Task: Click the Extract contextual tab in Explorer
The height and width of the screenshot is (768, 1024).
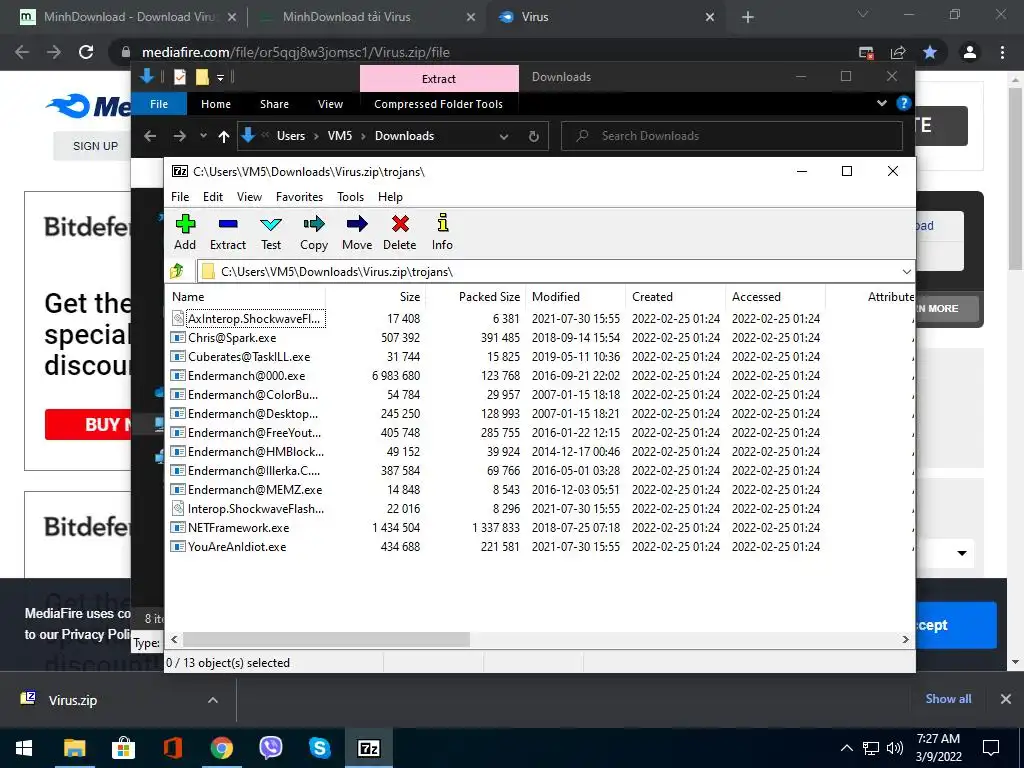Action: [x=439, y=78]
